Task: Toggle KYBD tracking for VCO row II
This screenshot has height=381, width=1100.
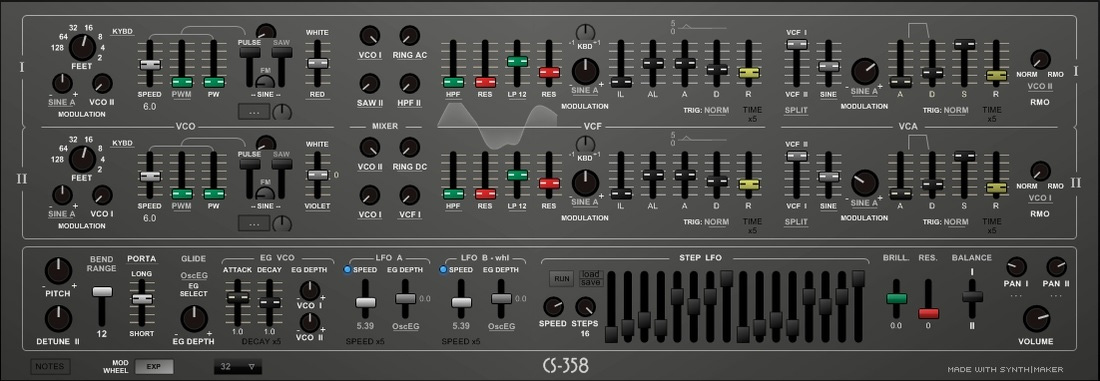Action: (x=123, y=143)
